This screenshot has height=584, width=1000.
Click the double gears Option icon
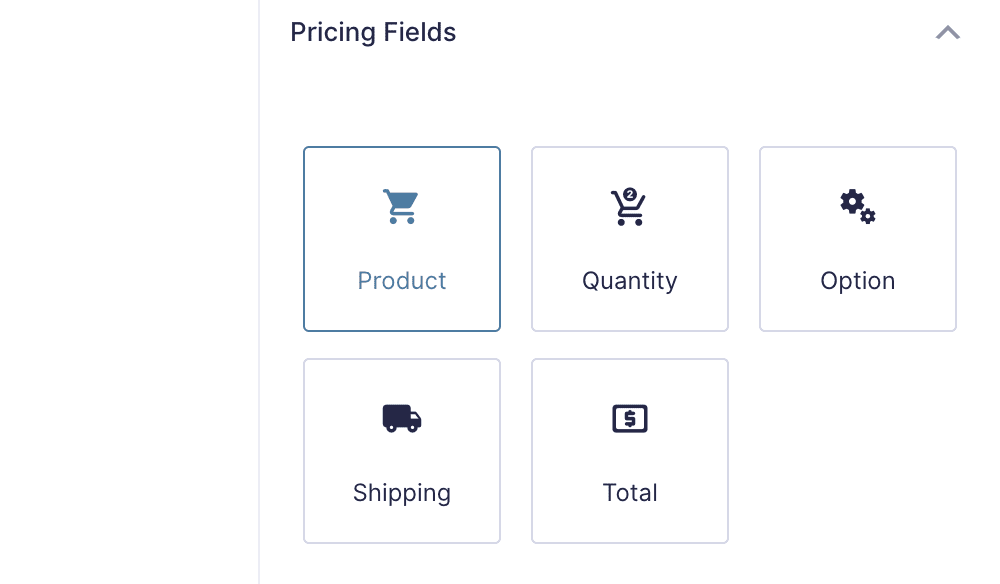(856, 206)
